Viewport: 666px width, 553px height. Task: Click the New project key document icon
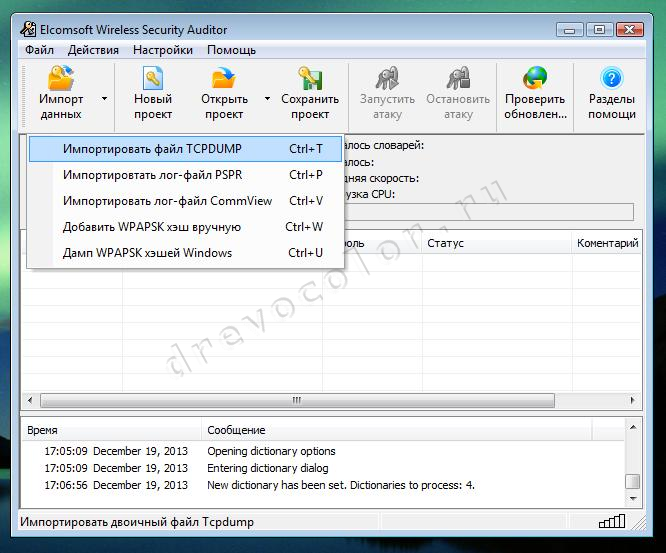[152, 78]
